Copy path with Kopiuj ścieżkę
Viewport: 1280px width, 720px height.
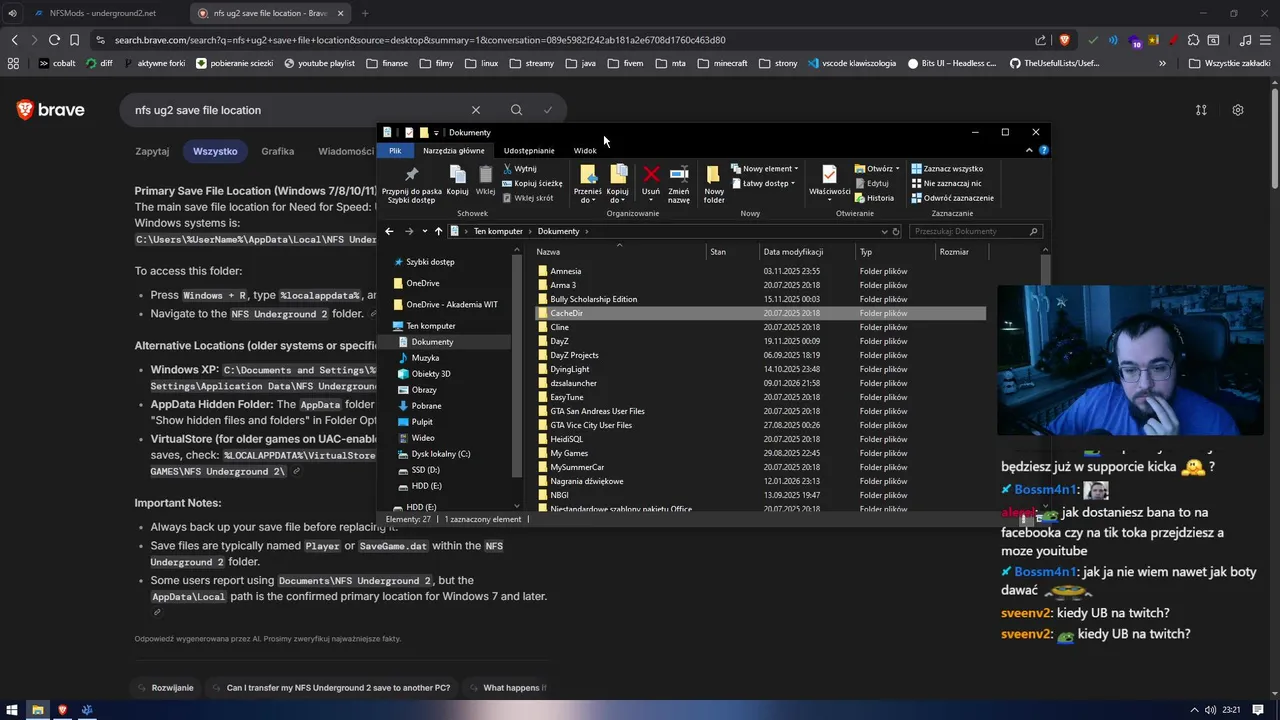point(532,183)
